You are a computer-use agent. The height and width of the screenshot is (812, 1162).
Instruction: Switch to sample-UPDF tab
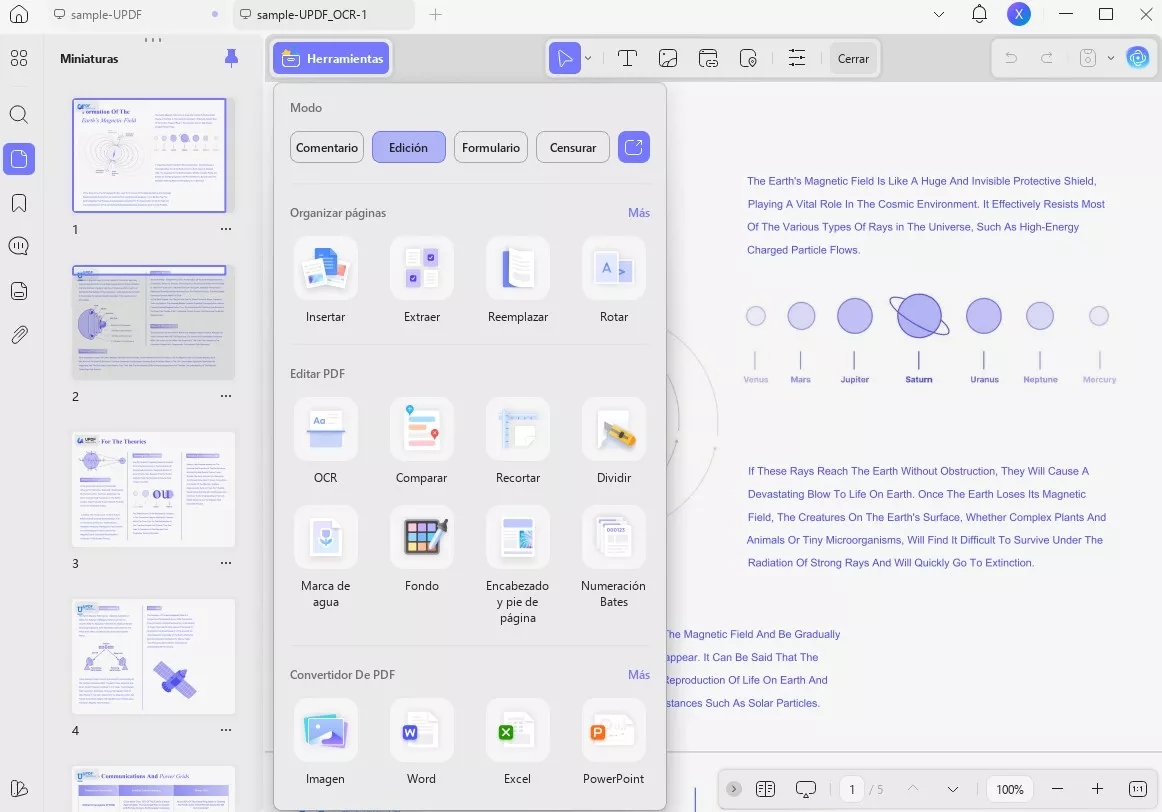(x=136, y=15)
